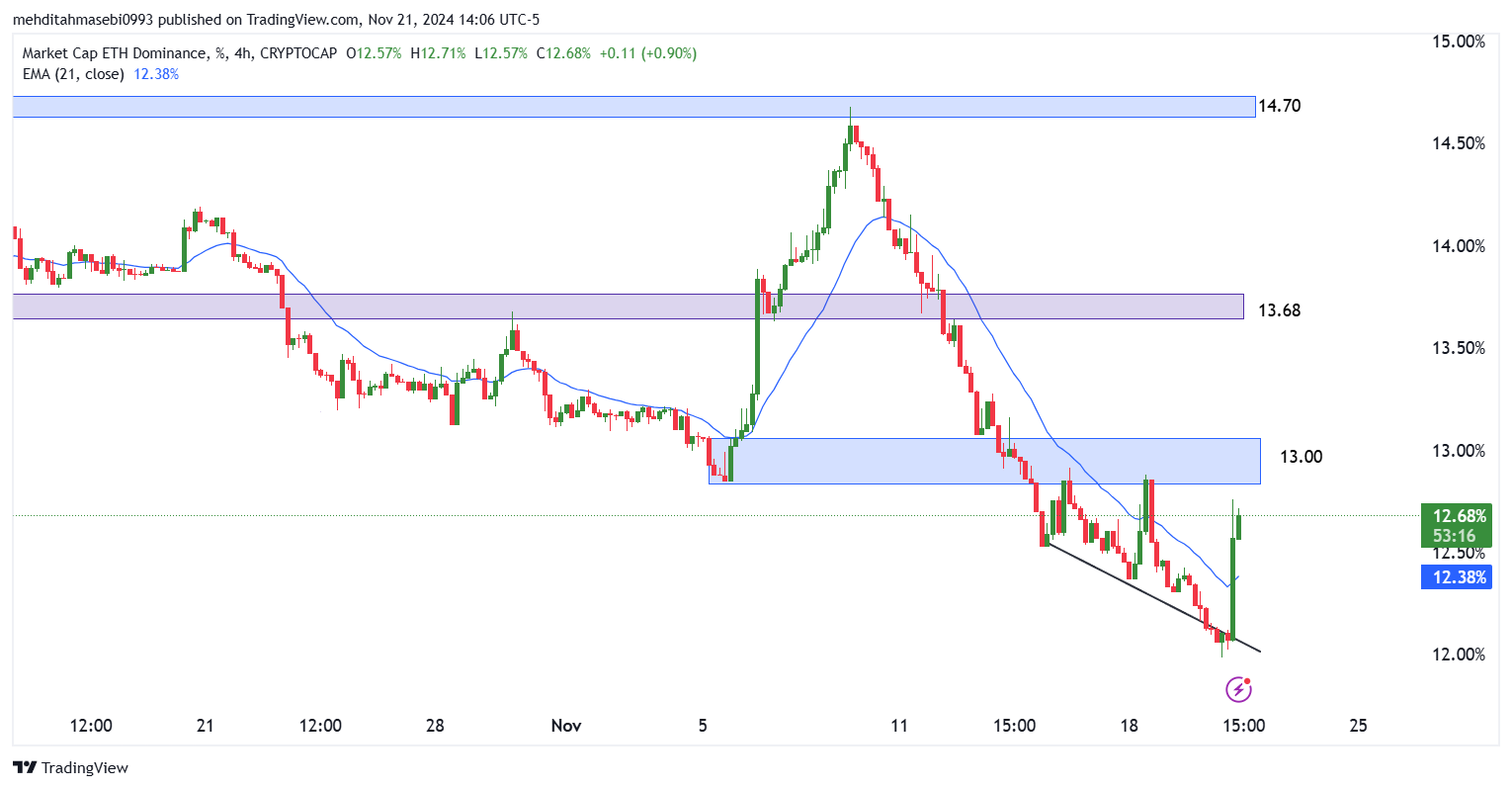Click the high value H12.71% in header

coord(438,53)
